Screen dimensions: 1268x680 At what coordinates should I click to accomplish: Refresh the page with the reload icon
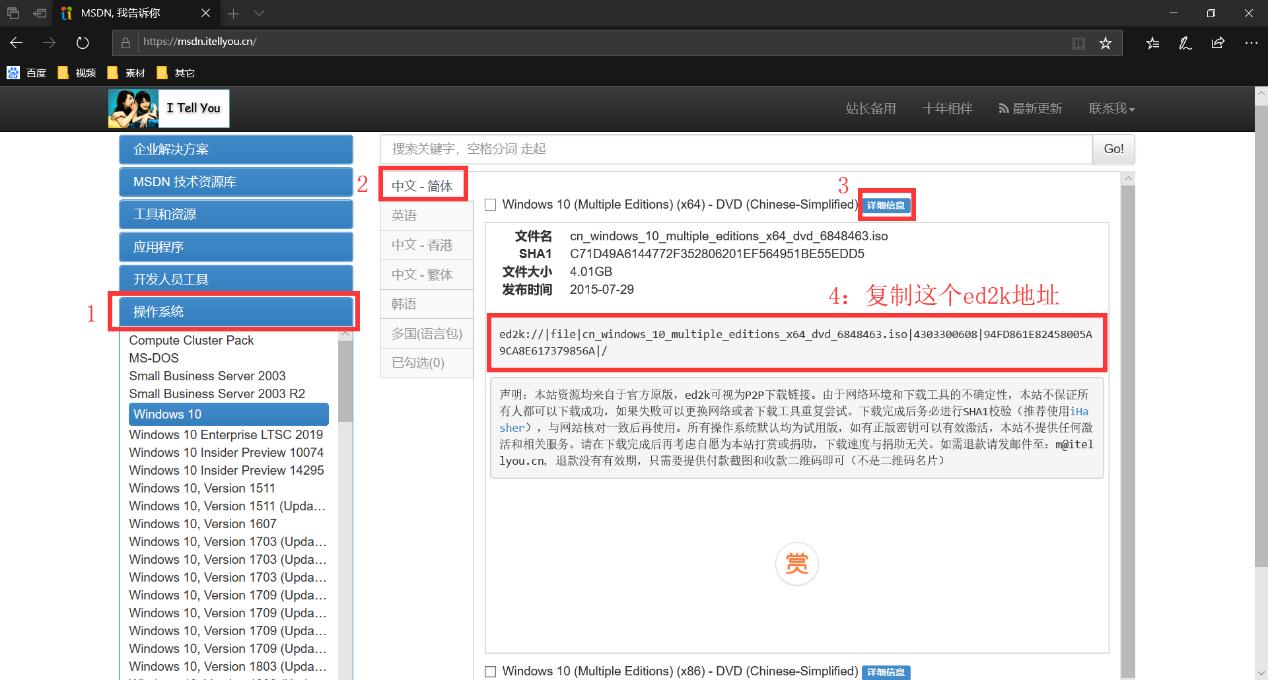83,42
